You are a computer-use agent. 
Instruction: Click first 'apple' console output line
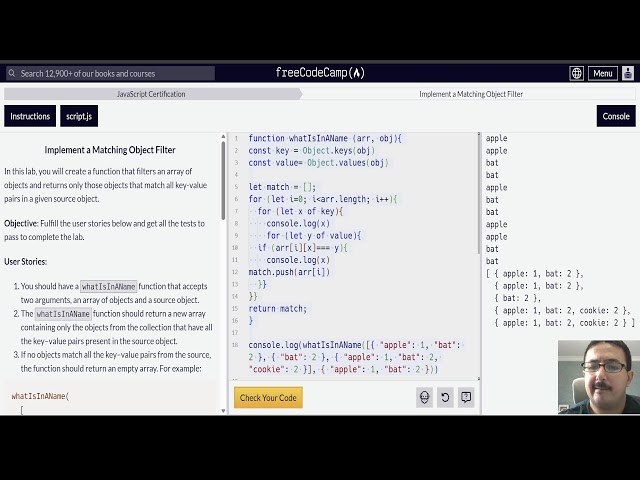[x=496, y=138]
